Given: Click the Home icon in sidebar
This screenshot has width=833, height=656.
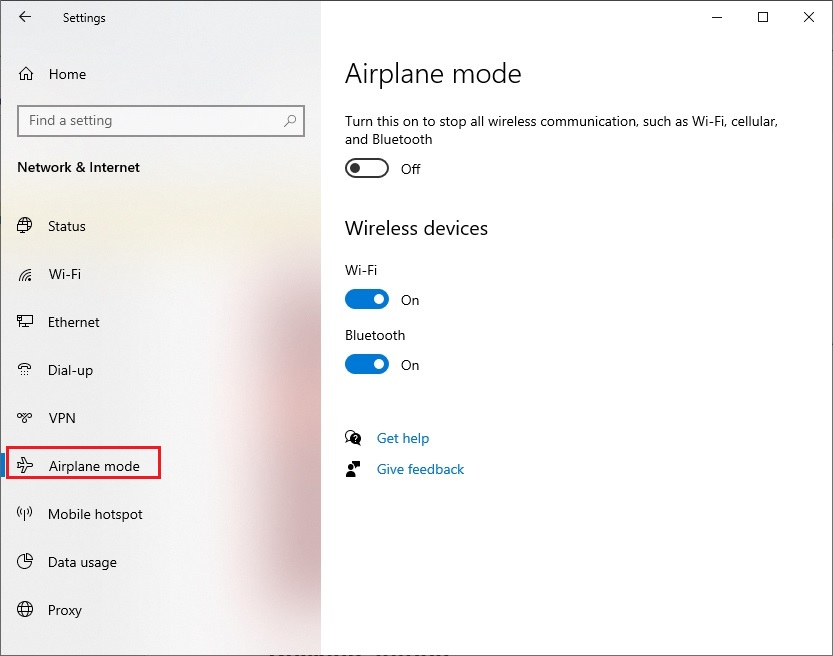Looking at the screenshot, I should coord(26,74).
